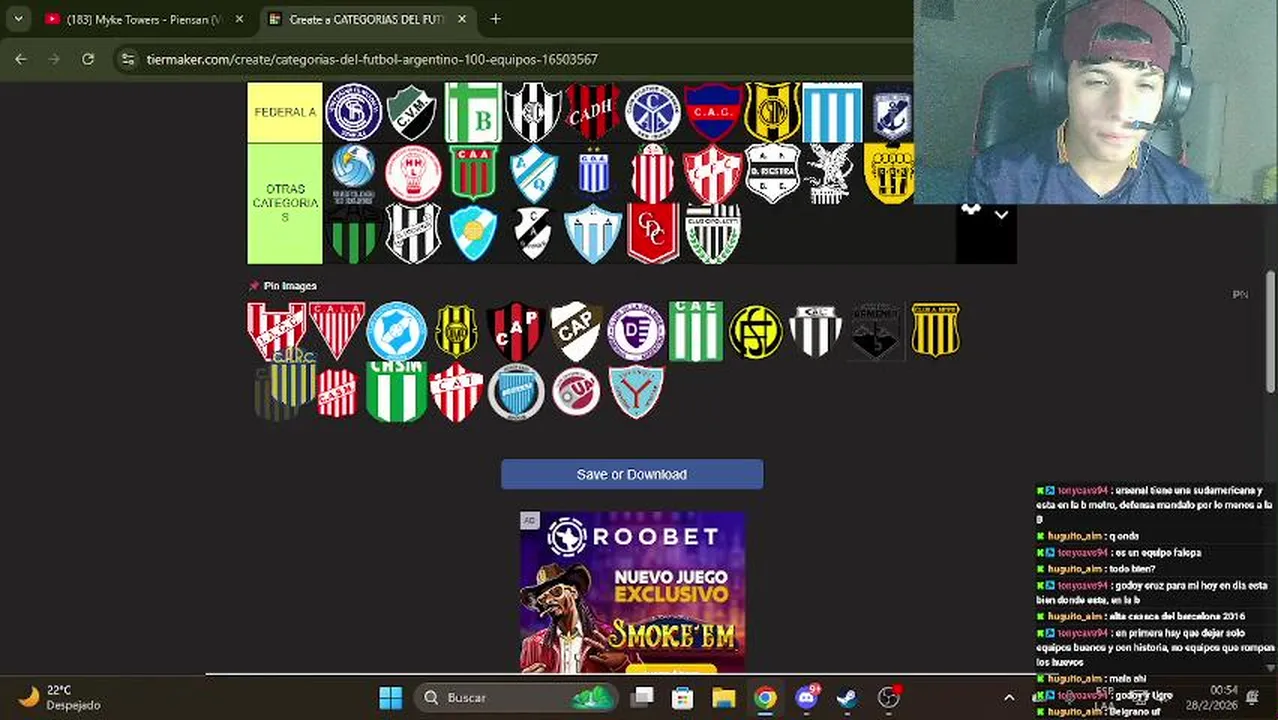Choose the C.A.C. red and blue crest
1278x720 pixels.
tap(713, 112)
